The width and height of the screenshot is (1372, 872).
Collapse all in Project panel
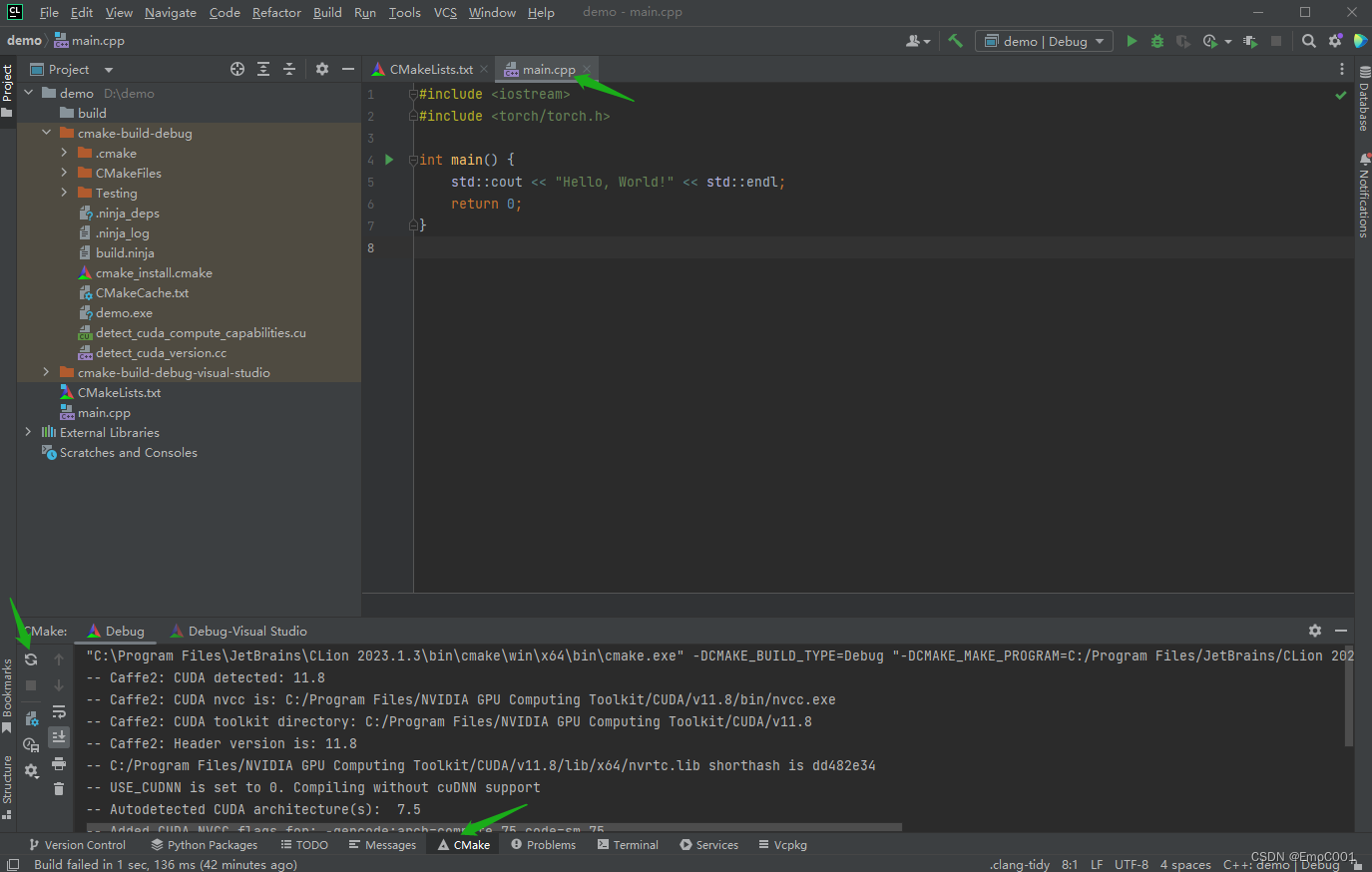(289, 69)
